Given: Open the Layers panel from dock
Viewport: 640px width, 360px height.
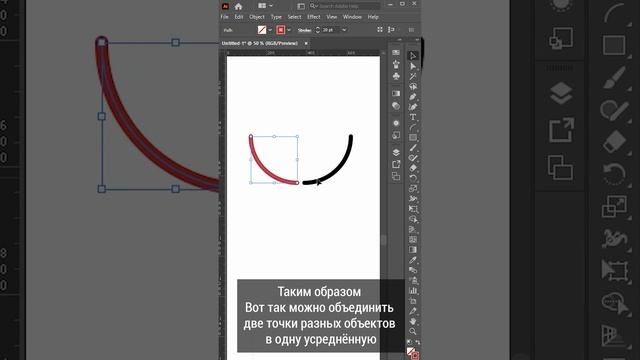Looking at the screenshot, I should pos(396,152).
